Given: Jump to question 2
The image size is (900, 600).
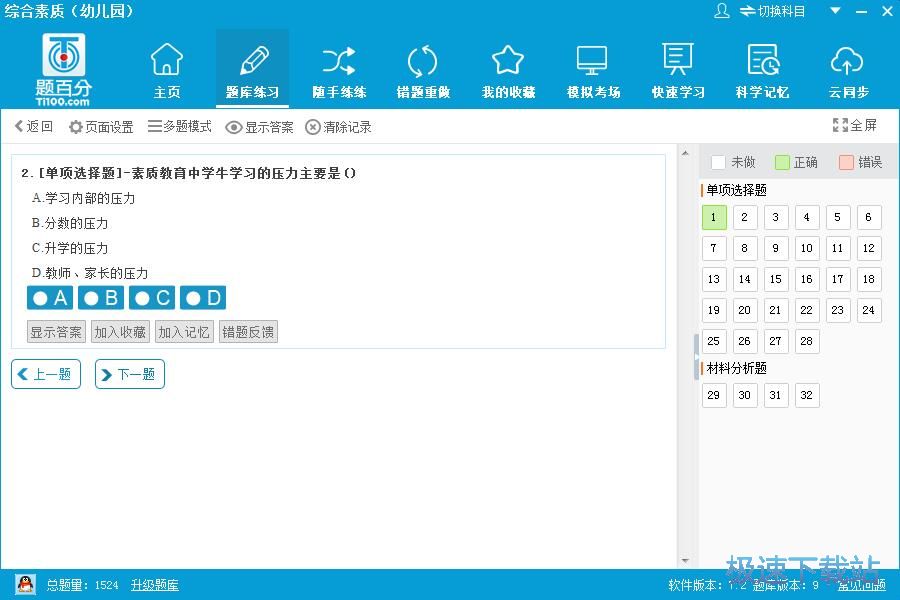Looking at the screenshot, I should [745, 217].
